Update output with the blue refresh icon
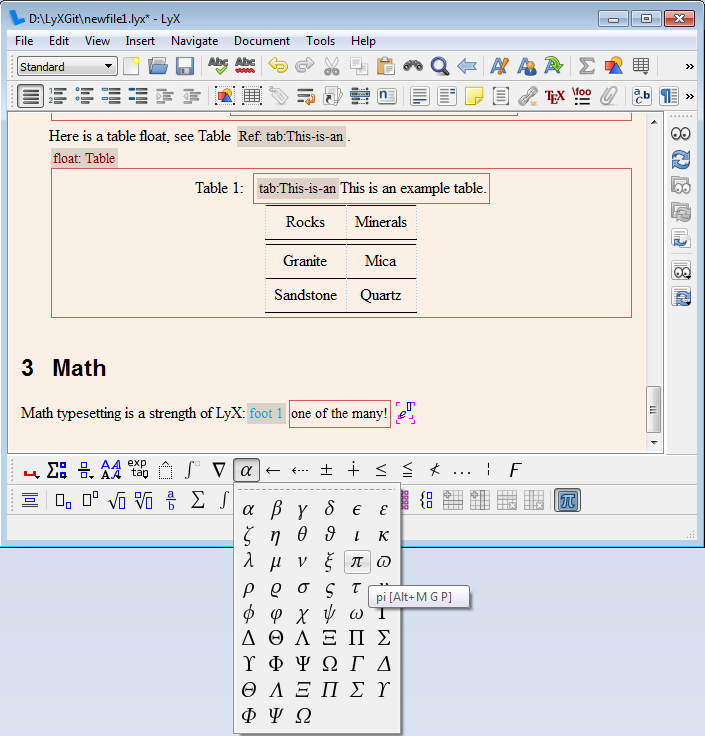705x736 pixels. (681, 160)
